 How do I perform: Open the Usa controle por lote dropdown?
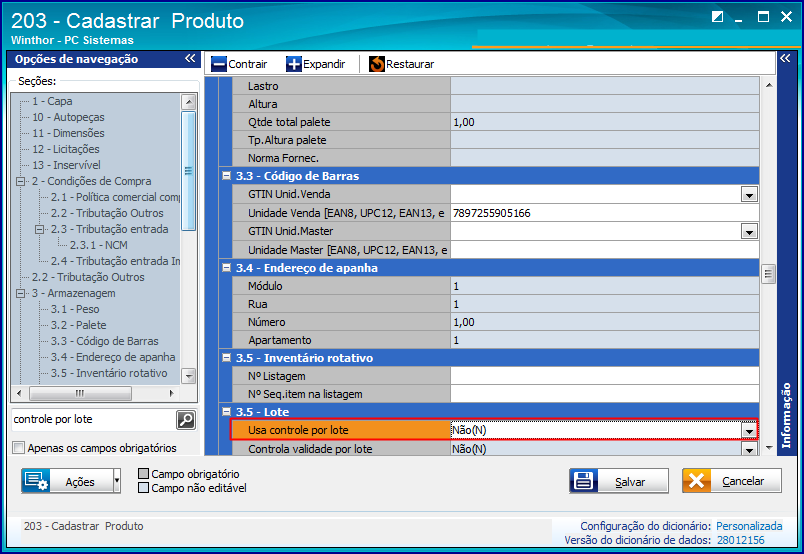pos(749,431)
